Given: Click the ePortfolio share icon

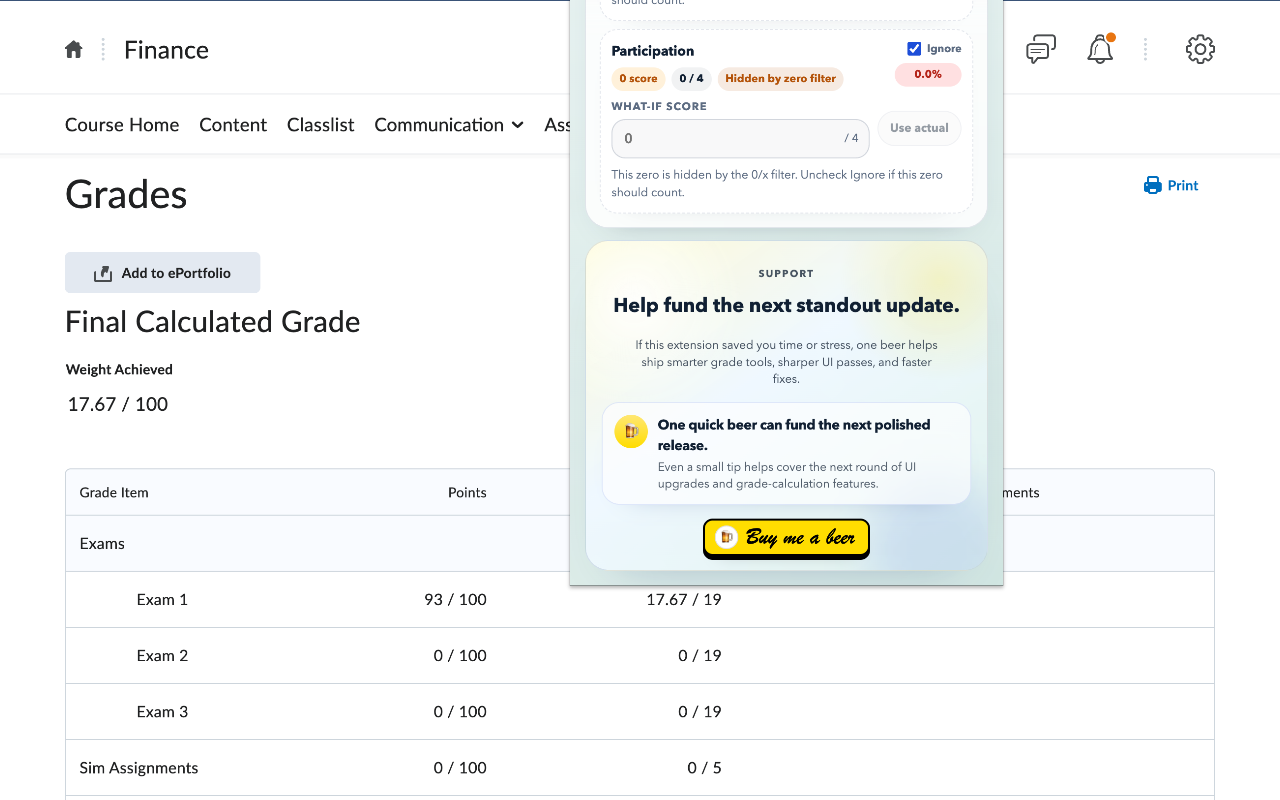Looking at the screenshot, I should (x=103, y=273).
